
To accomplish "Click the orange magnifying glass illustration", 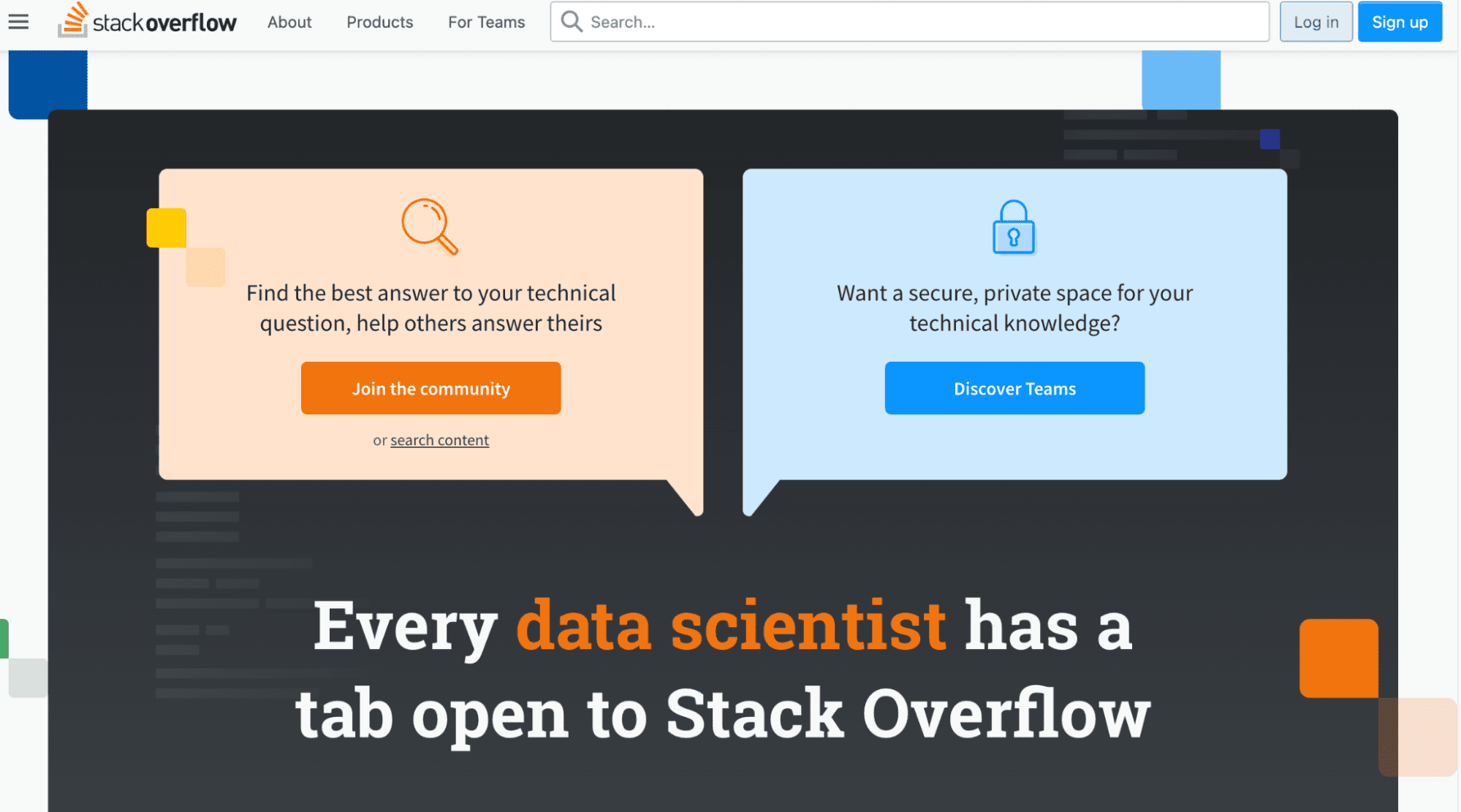I will (430, 227).
